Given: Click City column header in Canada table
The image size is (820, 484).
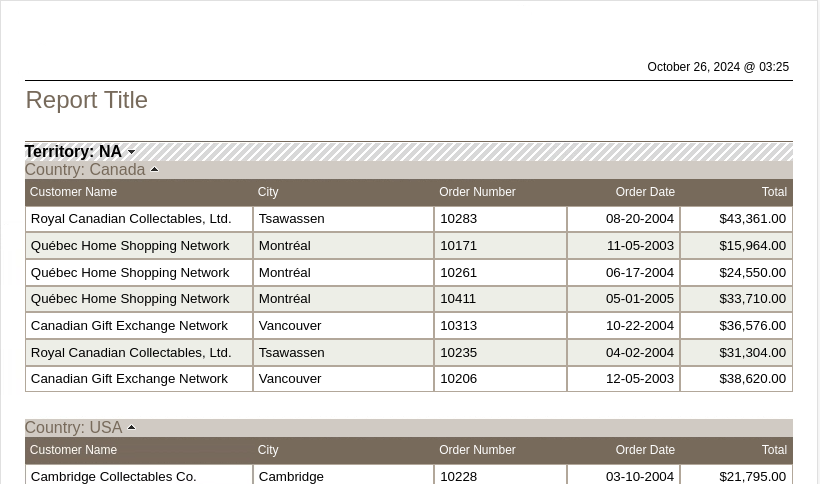Looking at the screenshot, I should [268, 192].
